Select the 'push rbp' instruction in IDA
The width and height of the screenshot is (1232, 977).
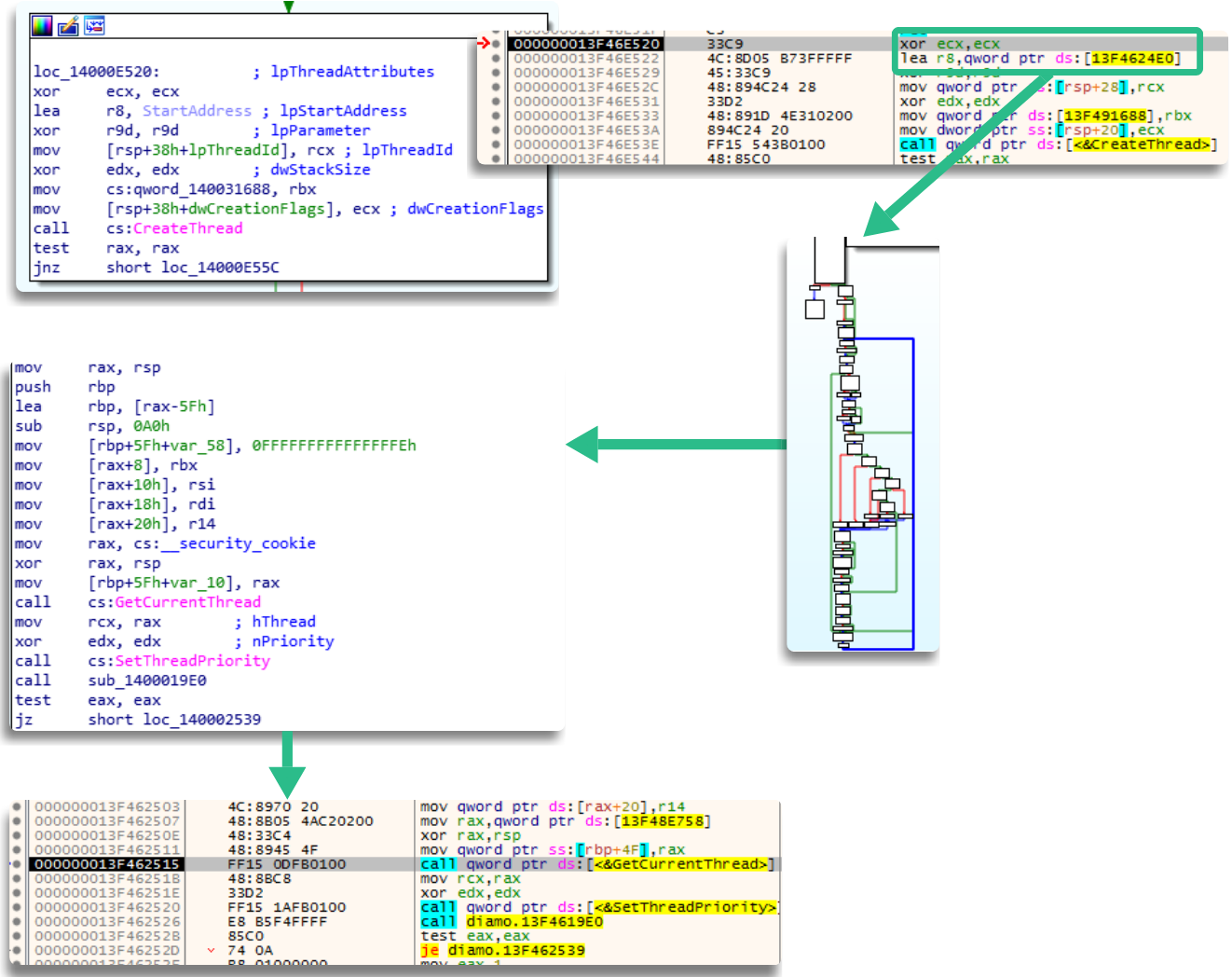click(65, 387)
